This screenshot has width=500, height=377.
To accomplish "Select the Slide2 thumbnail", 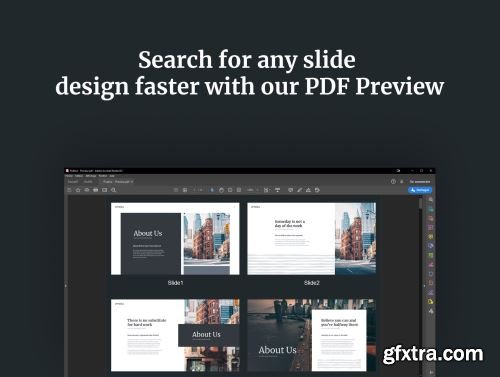I will 312,239.
